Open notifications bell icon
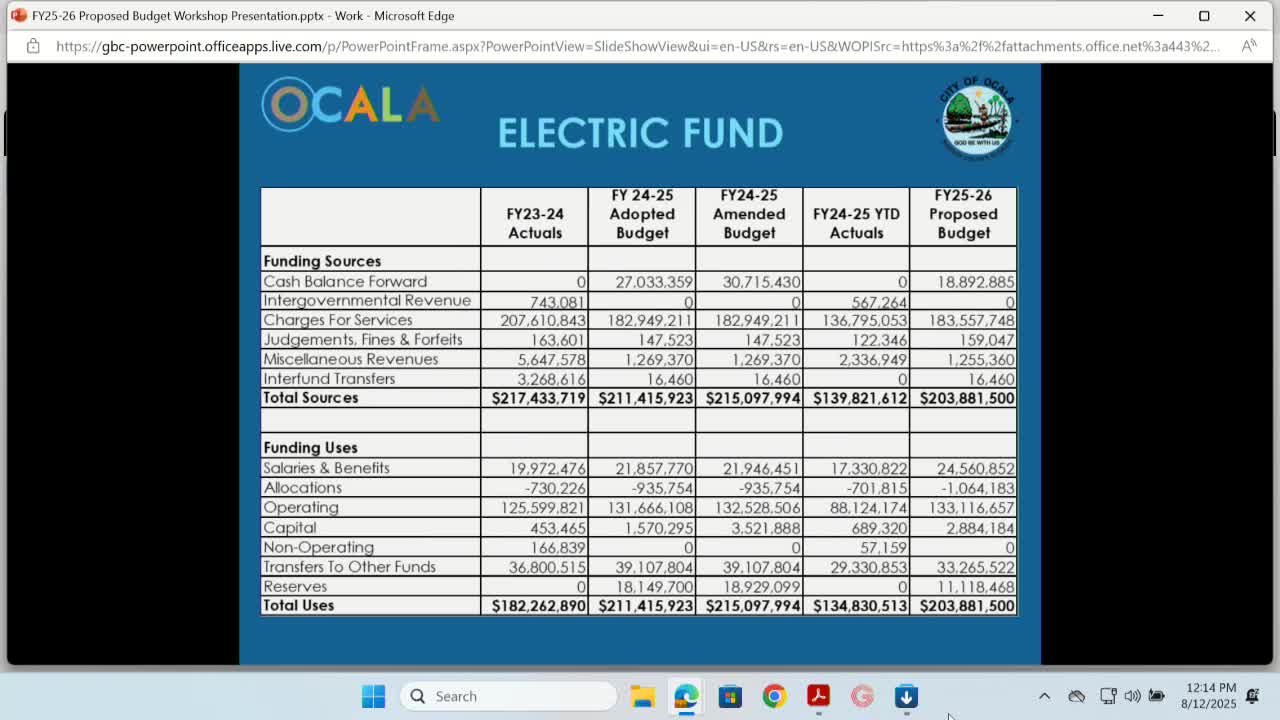This screenshot has width=1280, height=720. coord(1252,696)
